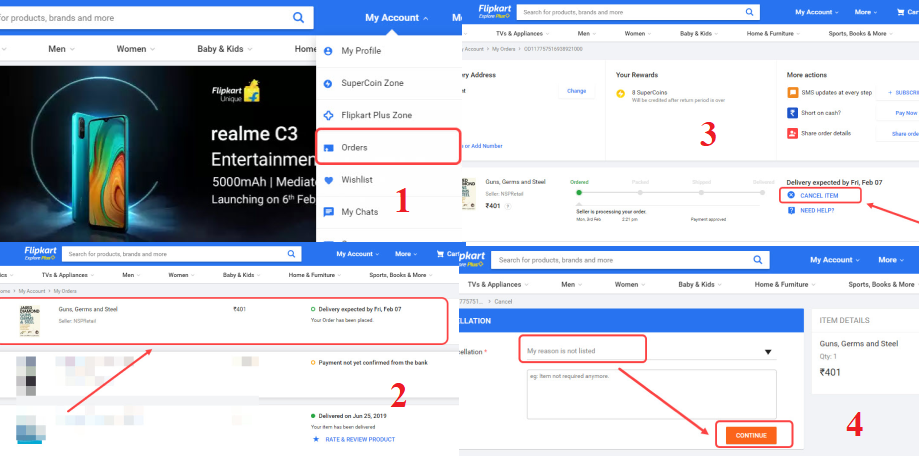Select SuperCoin Zone menu entry
This screenshot has height=456, width=919.
[x=373, y=83]
